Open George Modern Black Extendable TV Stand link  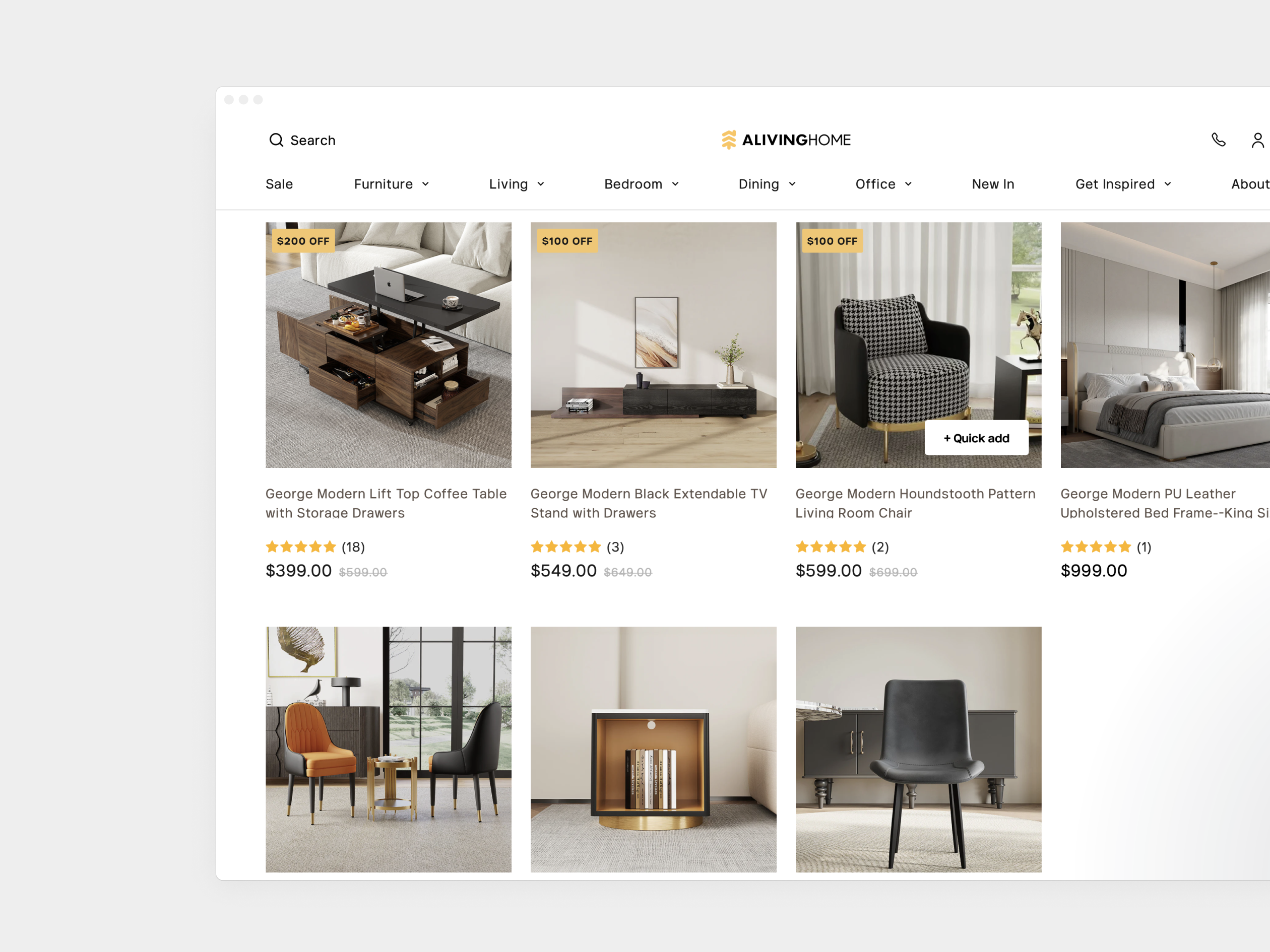tap(649, 503)
